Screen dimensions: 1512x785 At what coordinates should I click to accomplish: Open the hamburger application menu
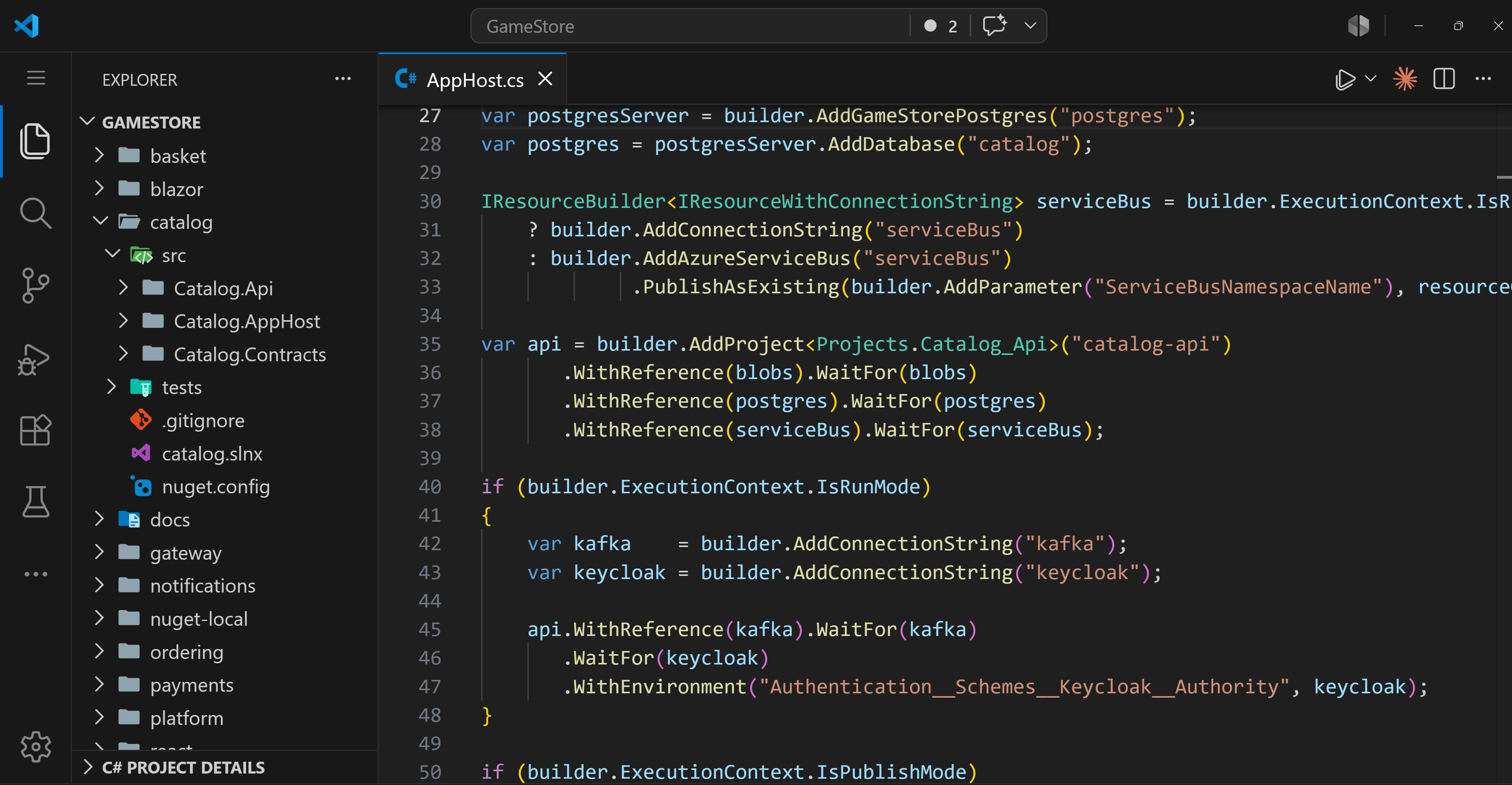pos(36,78)
